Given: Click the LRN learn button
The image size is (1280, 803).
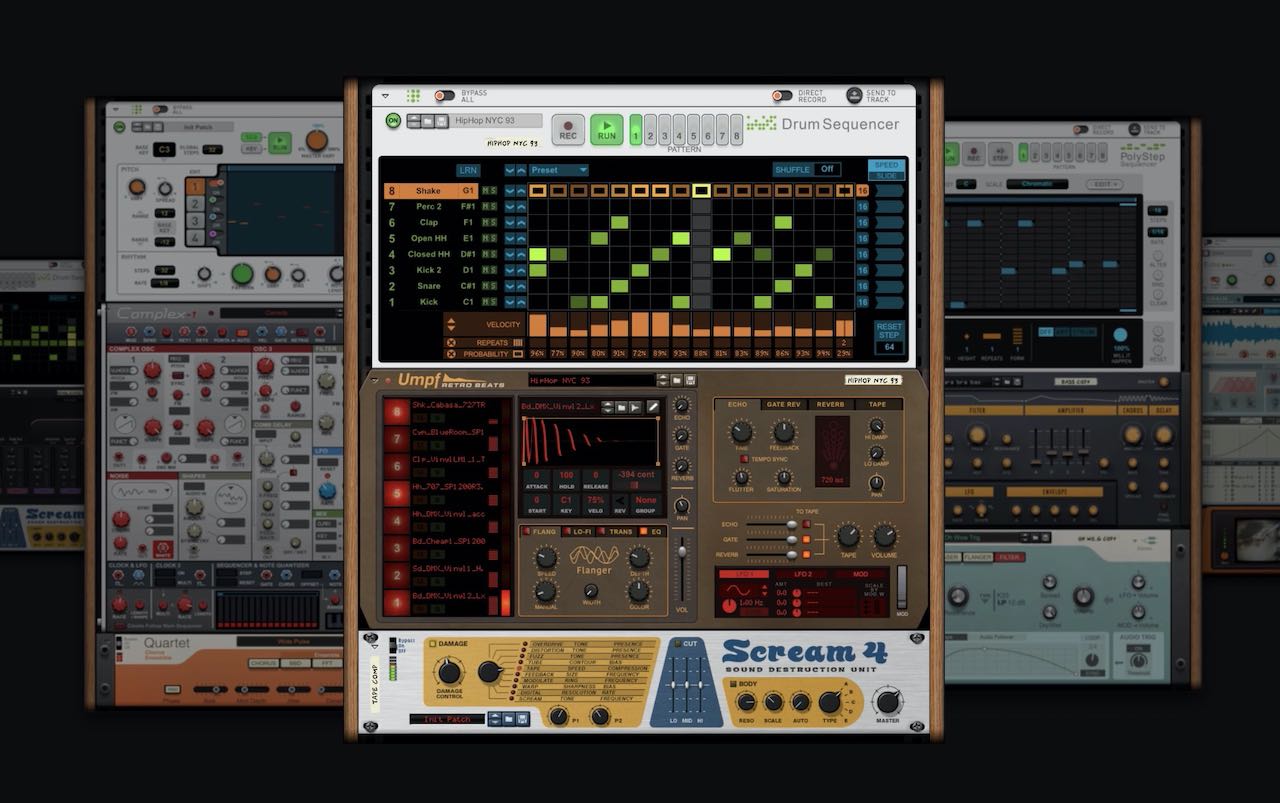Looking at the screenshot, I should [468, 170].
